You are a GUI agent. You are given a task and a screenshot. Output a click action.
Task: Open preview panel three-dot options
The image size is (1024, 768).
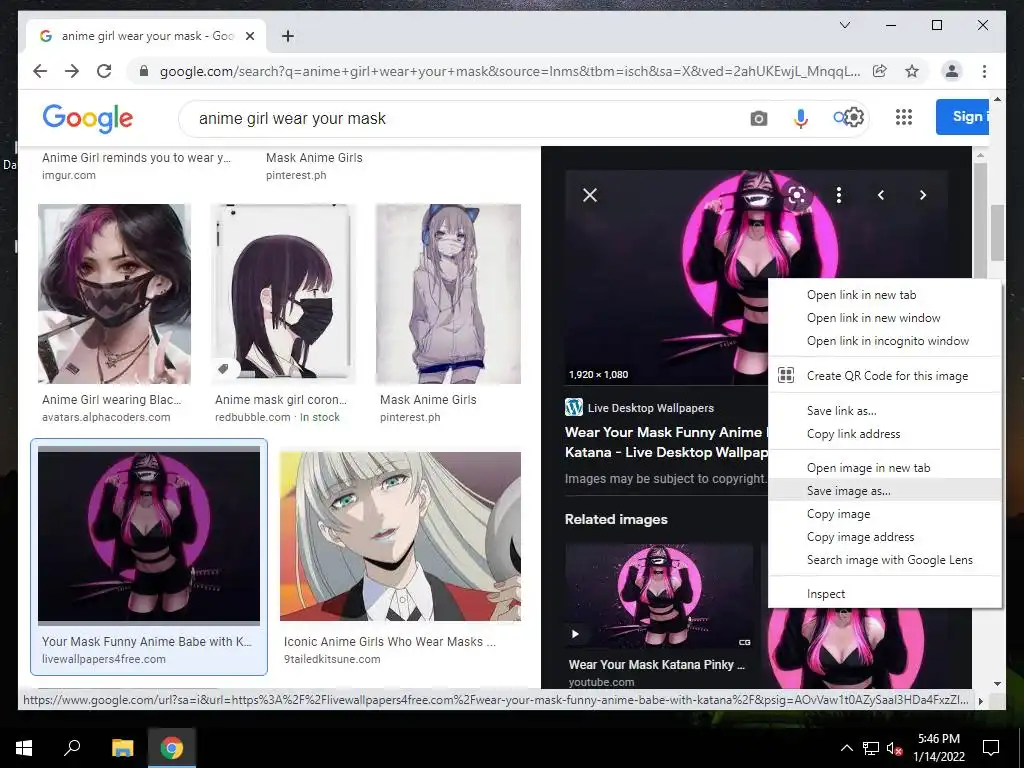pyautogui.click(x=839, y=195)
